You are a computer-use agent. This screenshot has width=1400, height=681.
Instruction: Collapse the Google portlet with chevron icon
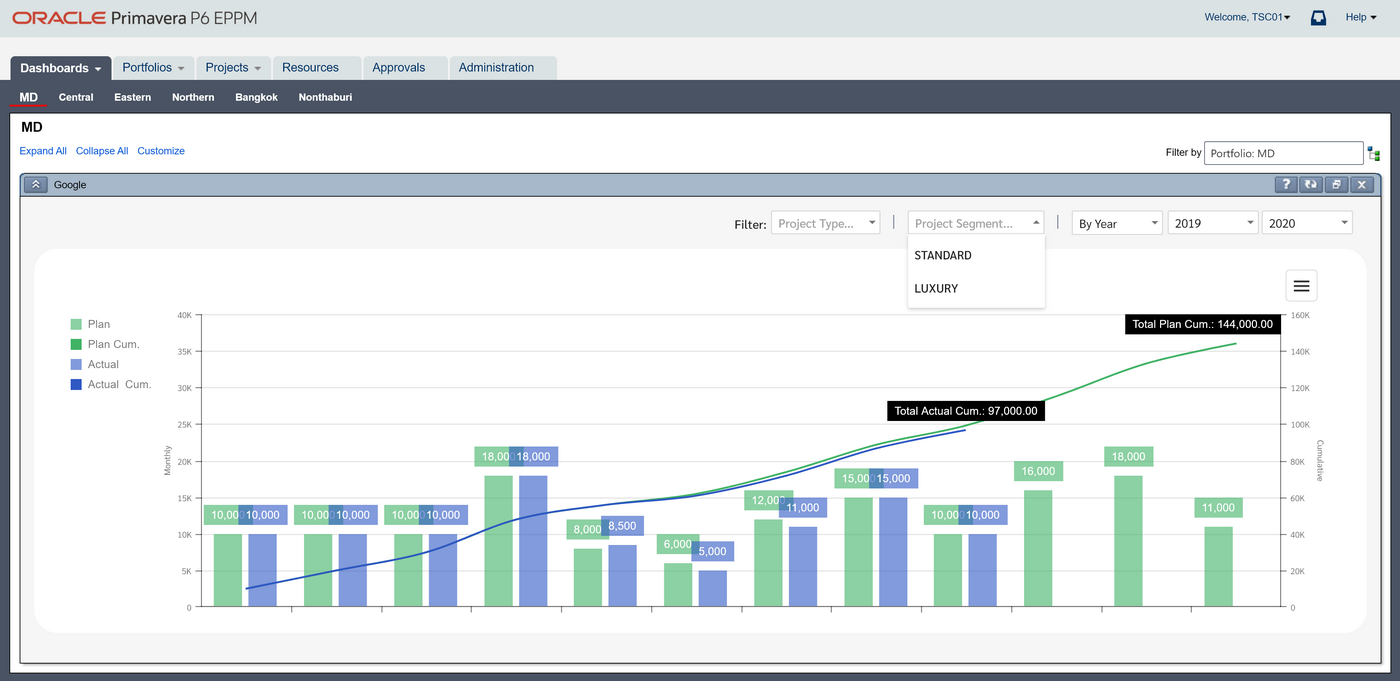pos(36,185)
